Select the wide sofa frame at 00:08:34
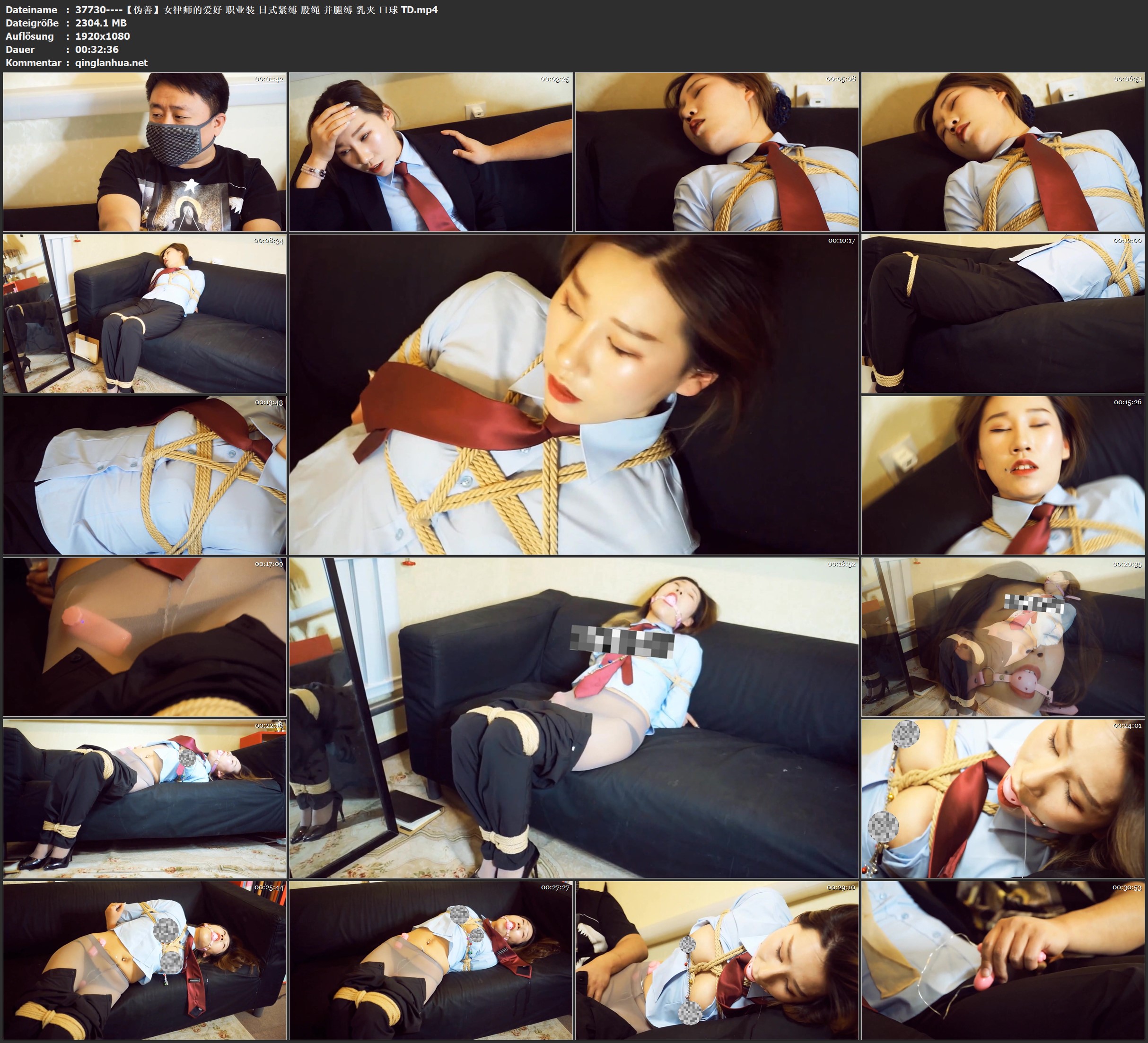This screenshot has height=1043, width=1148. click(145, 313)
